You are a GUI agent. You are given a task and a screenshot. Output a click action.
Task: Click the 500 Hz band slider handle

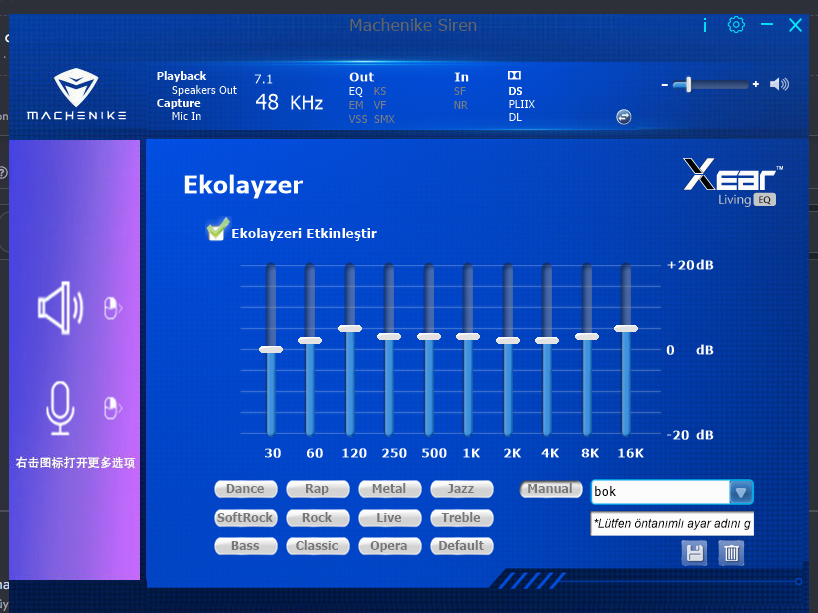[429, 336]
